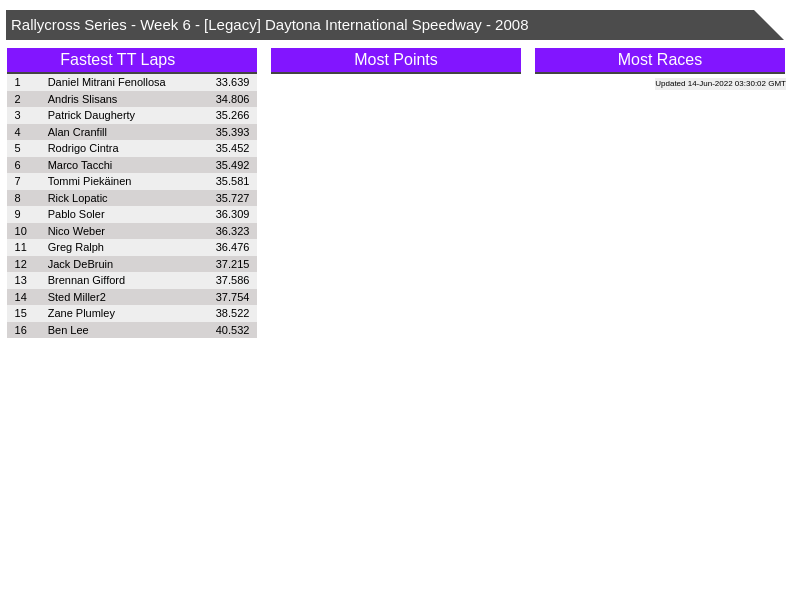This screenshot has height=600, width=800.
Task: Click the Updated 14-Jun-2022 timestamp
Action: click(x=720, y=84)
